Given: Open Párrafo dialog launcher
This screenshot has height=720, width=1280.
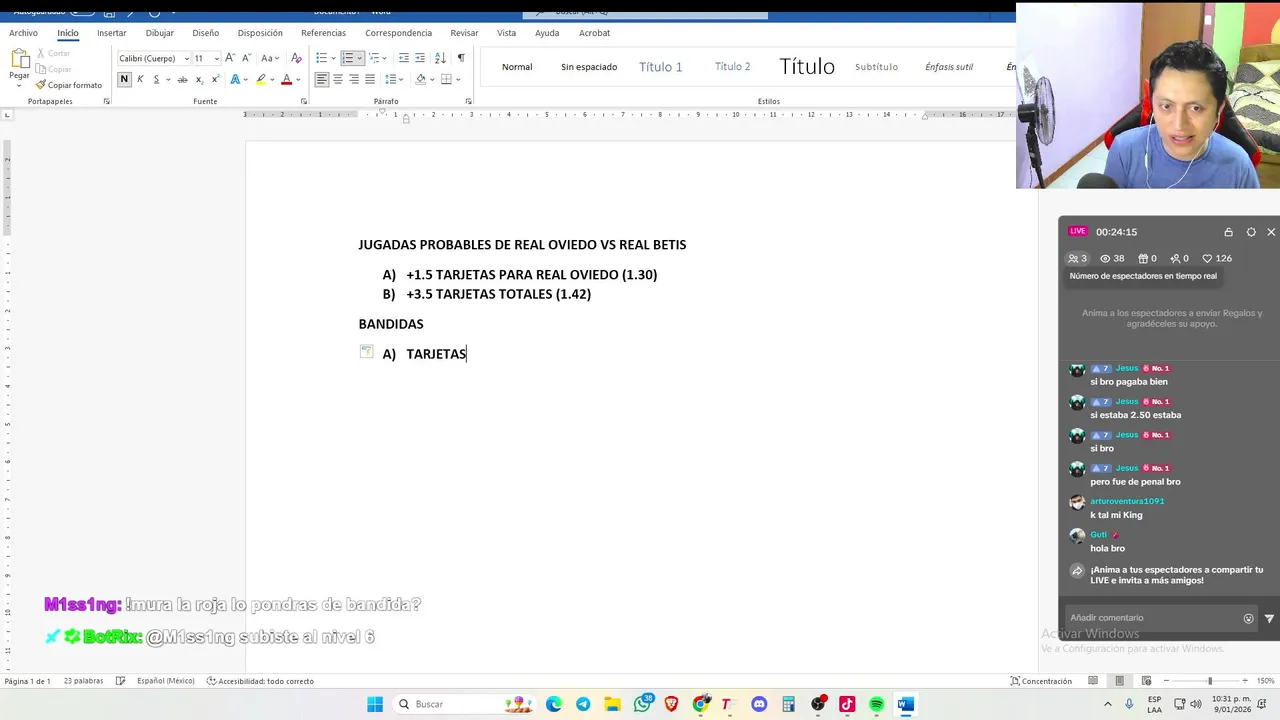Looking at the screenshot, I should coord(468,101).
